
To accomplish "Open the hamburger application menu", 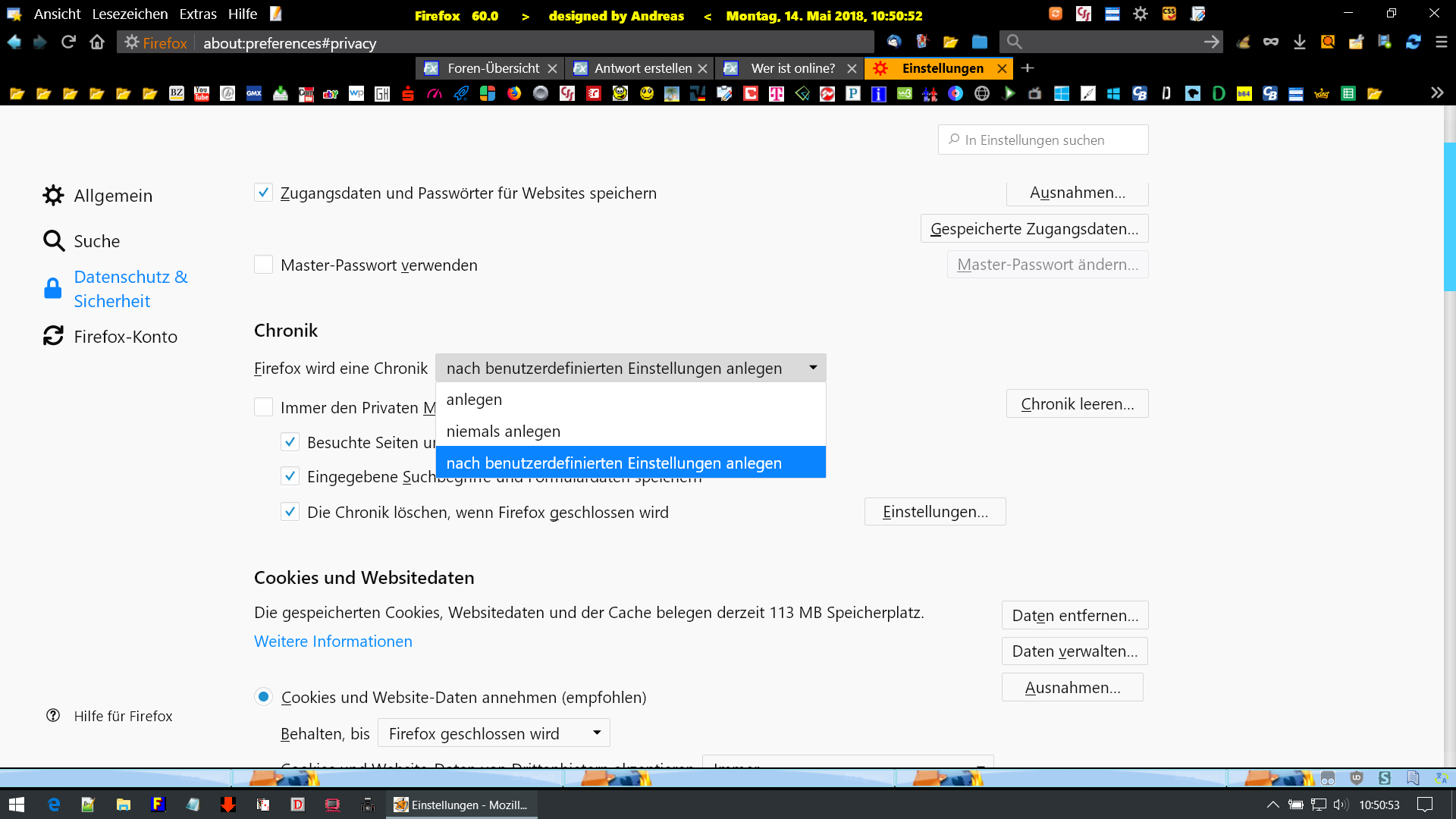I will (1442, 42).
